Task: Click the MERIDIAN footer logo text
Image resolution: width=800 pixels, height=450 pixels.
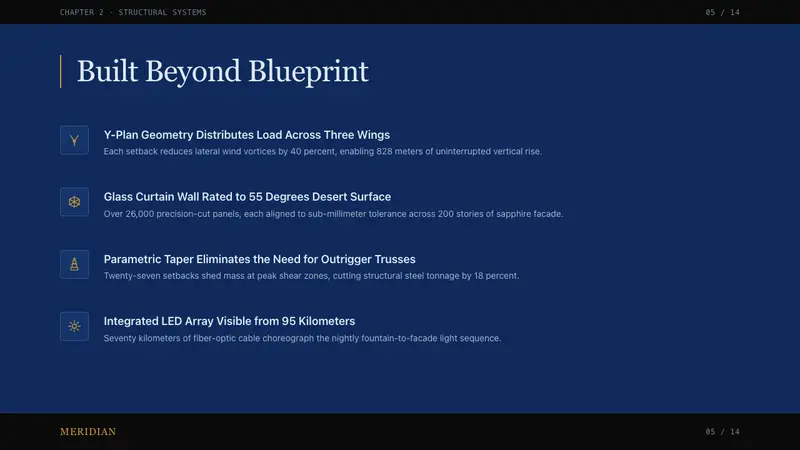Action: (88, 432)
